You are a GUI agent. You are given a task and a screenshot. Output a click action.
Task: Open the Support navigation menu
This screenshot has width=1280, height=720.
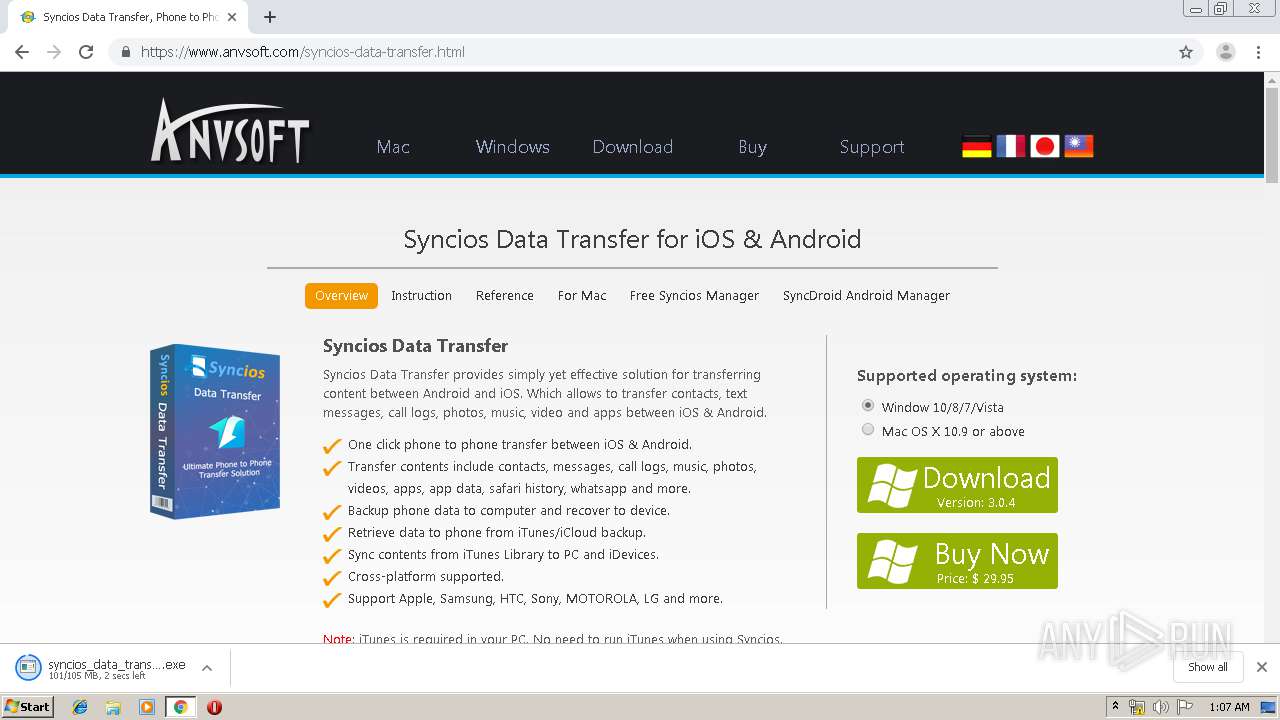[872, 147]
